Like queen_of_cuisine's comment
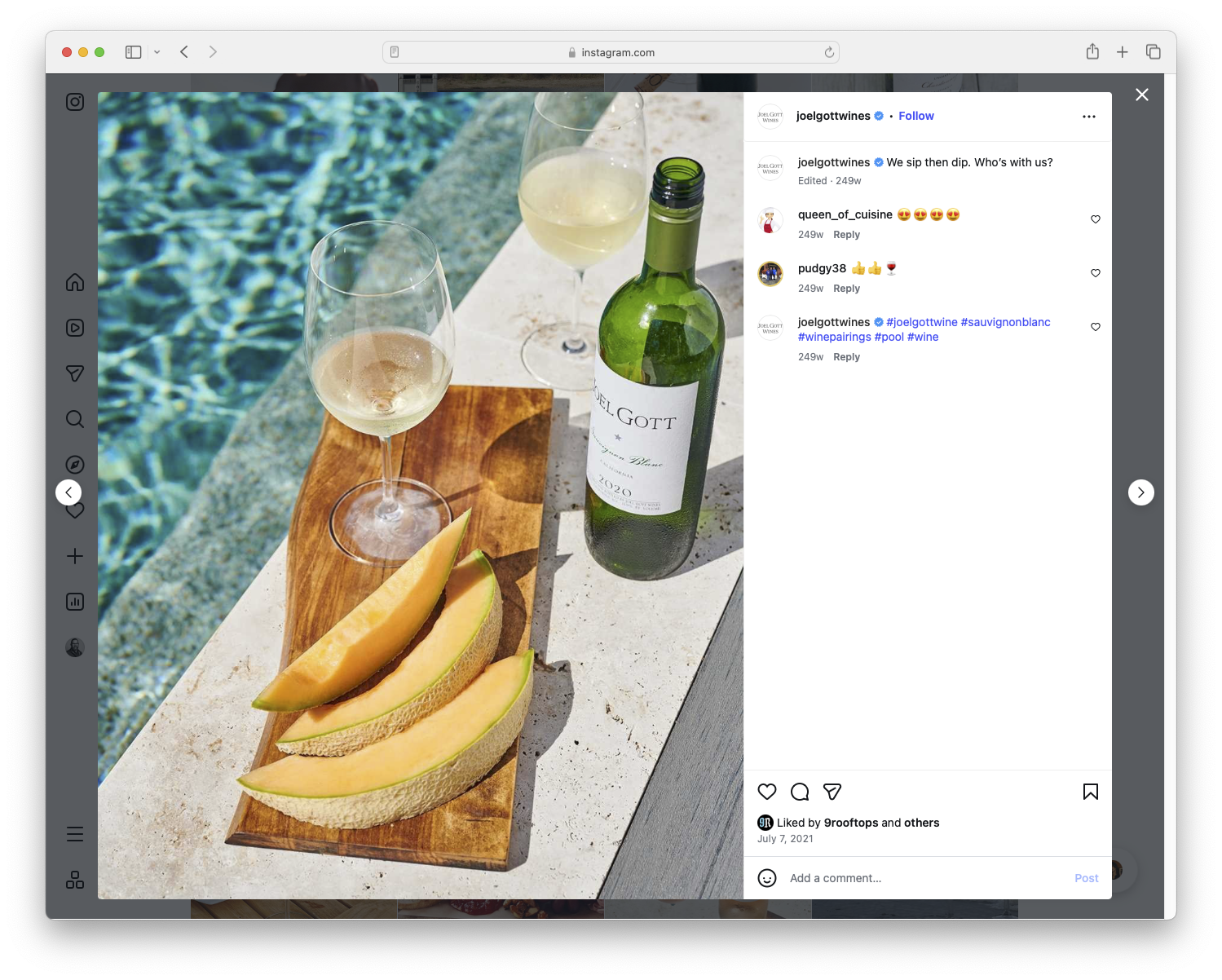The image size is (1222, 980). tap(1096, 219)
